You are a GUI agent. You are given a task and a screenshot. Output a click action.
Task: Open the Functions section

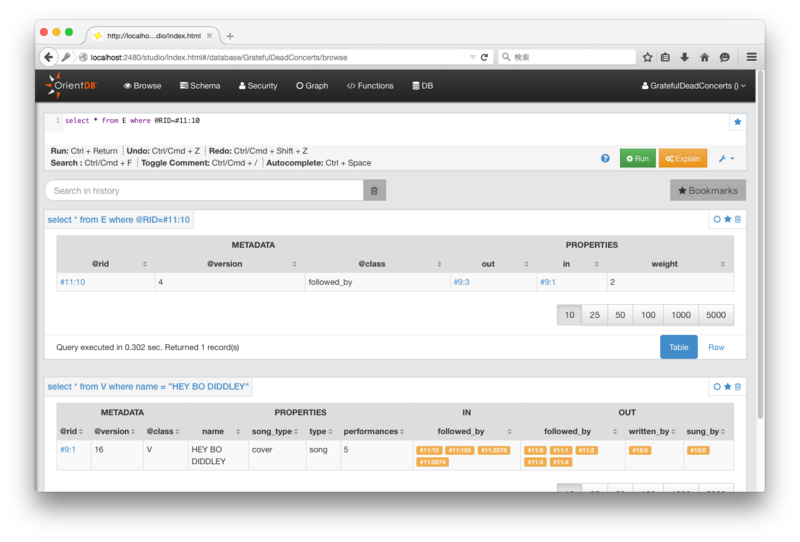(x=370, y=86)
